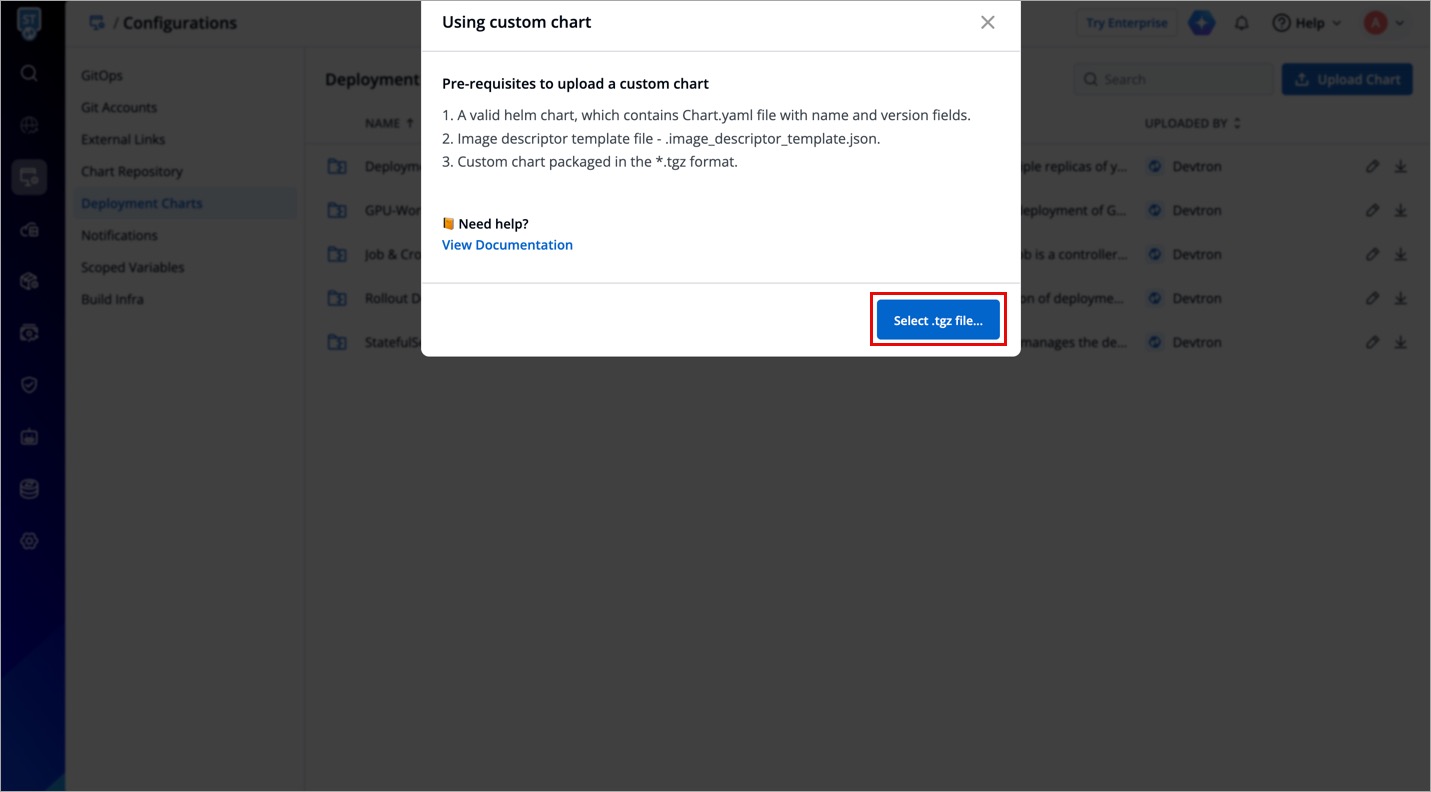Click the blue hexagon sparkle icon

pyautogui.click(x=1201, y=23)
